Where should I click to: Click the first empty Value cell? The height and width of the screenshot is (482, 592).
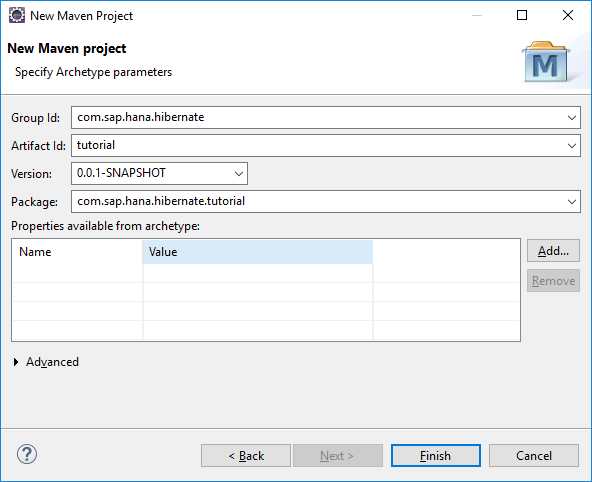pyautogui.click(x=258, y=273)
